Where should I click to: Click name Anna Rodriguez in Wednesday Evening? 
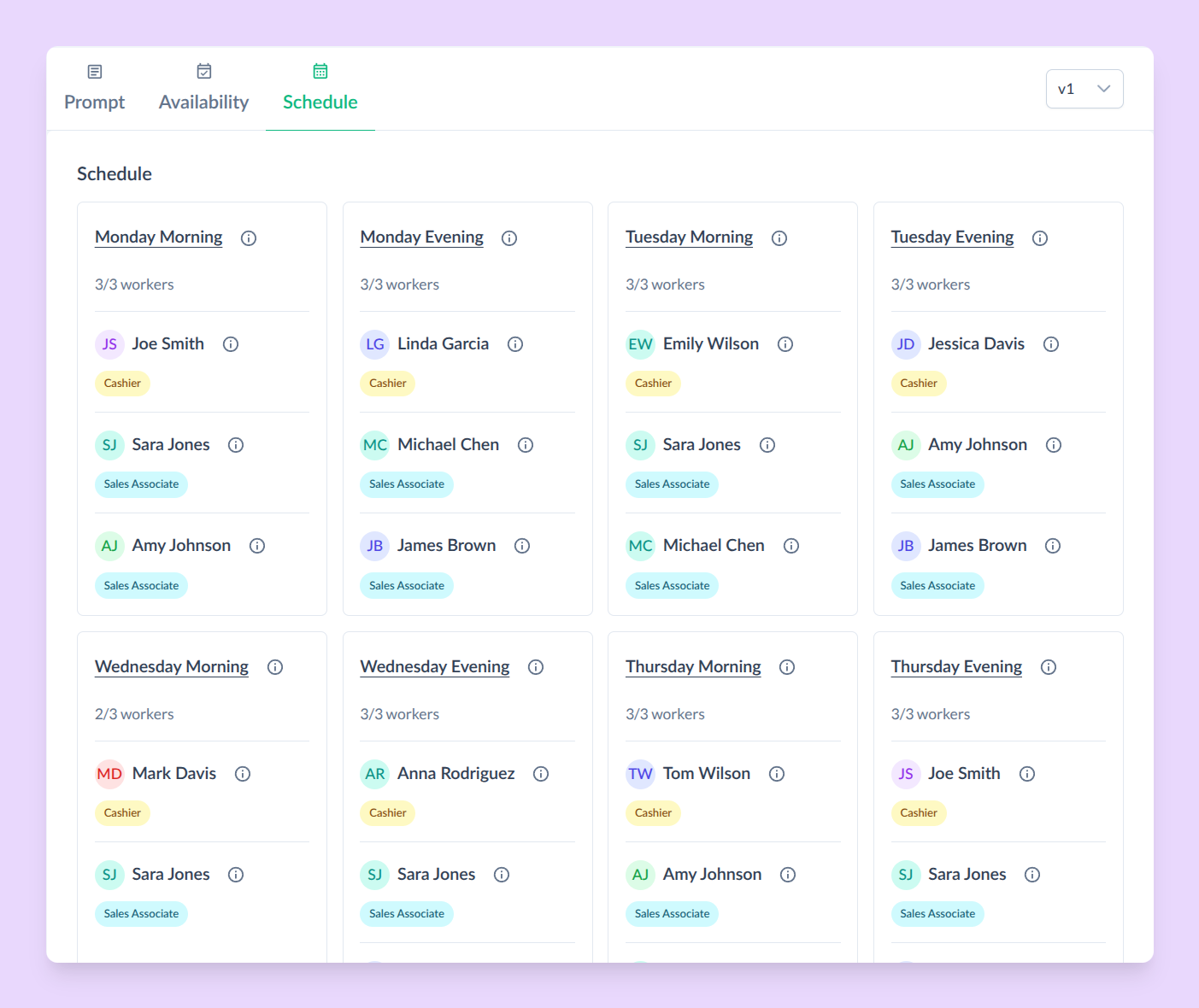456,774
